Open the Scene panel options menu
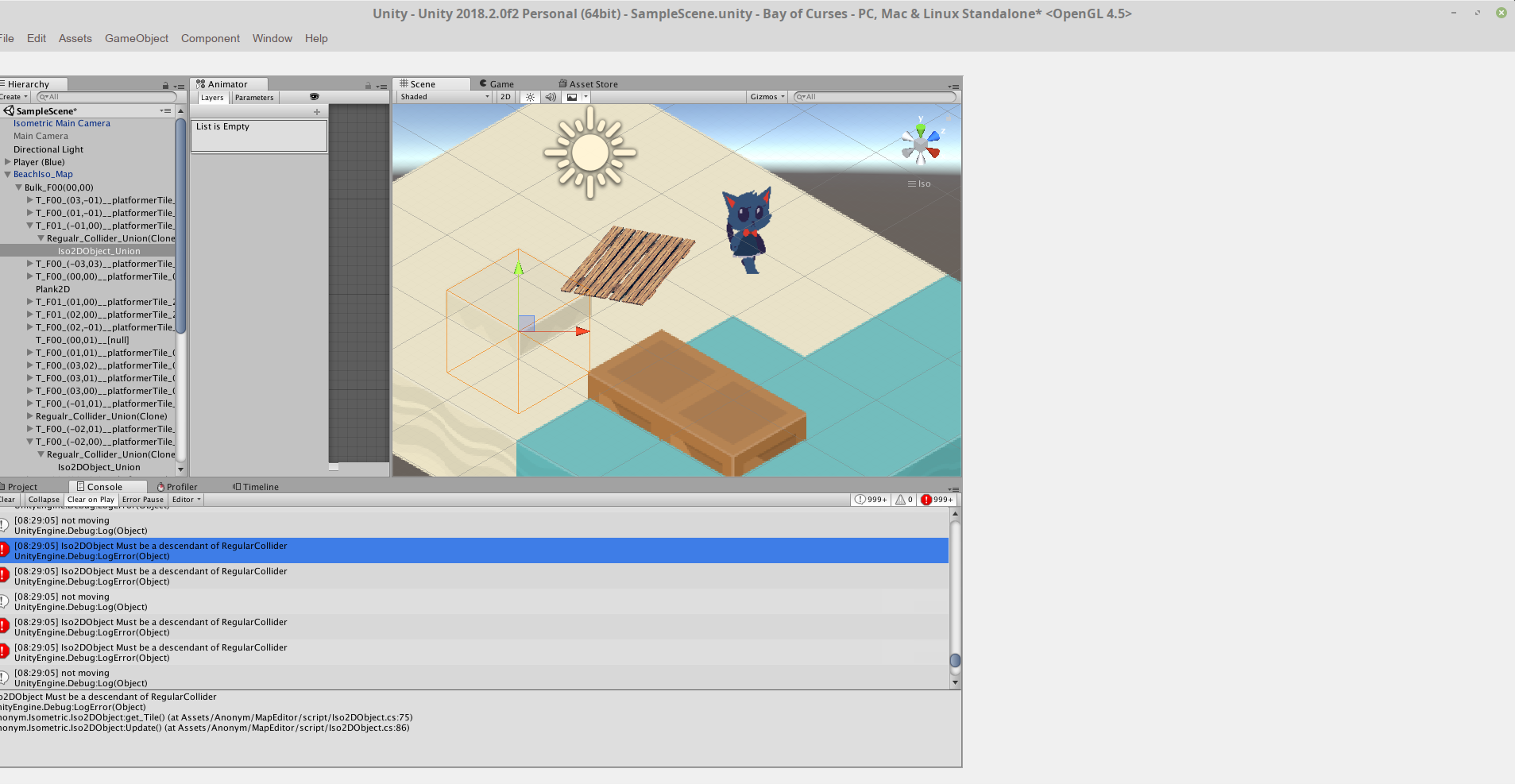The height and width of the screenshot is (784, 1515). 953,86
